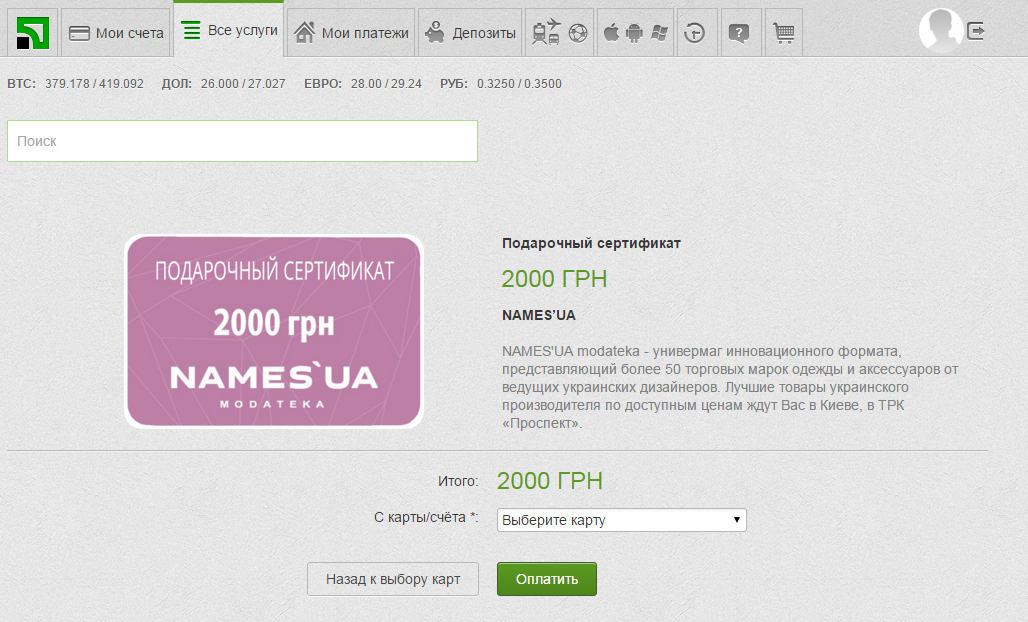The height and width of the screenshot is (622, 1028).
Task: Go to the Депозиты tab
Action: pos(470,33)
